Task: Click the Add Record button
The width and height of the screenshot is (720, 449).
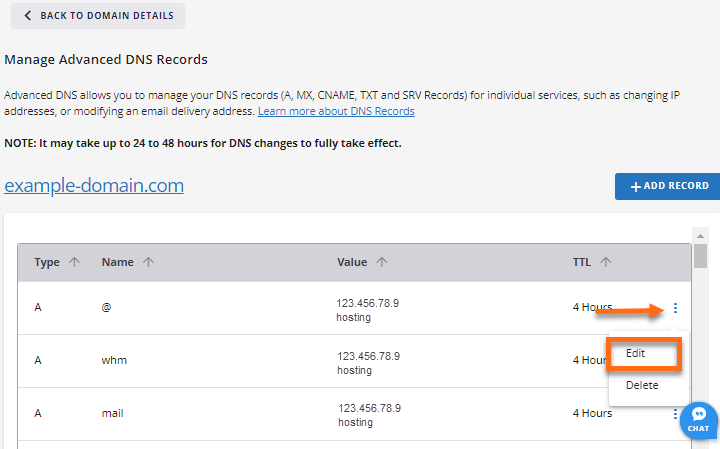Action: [x=667, y=186]
